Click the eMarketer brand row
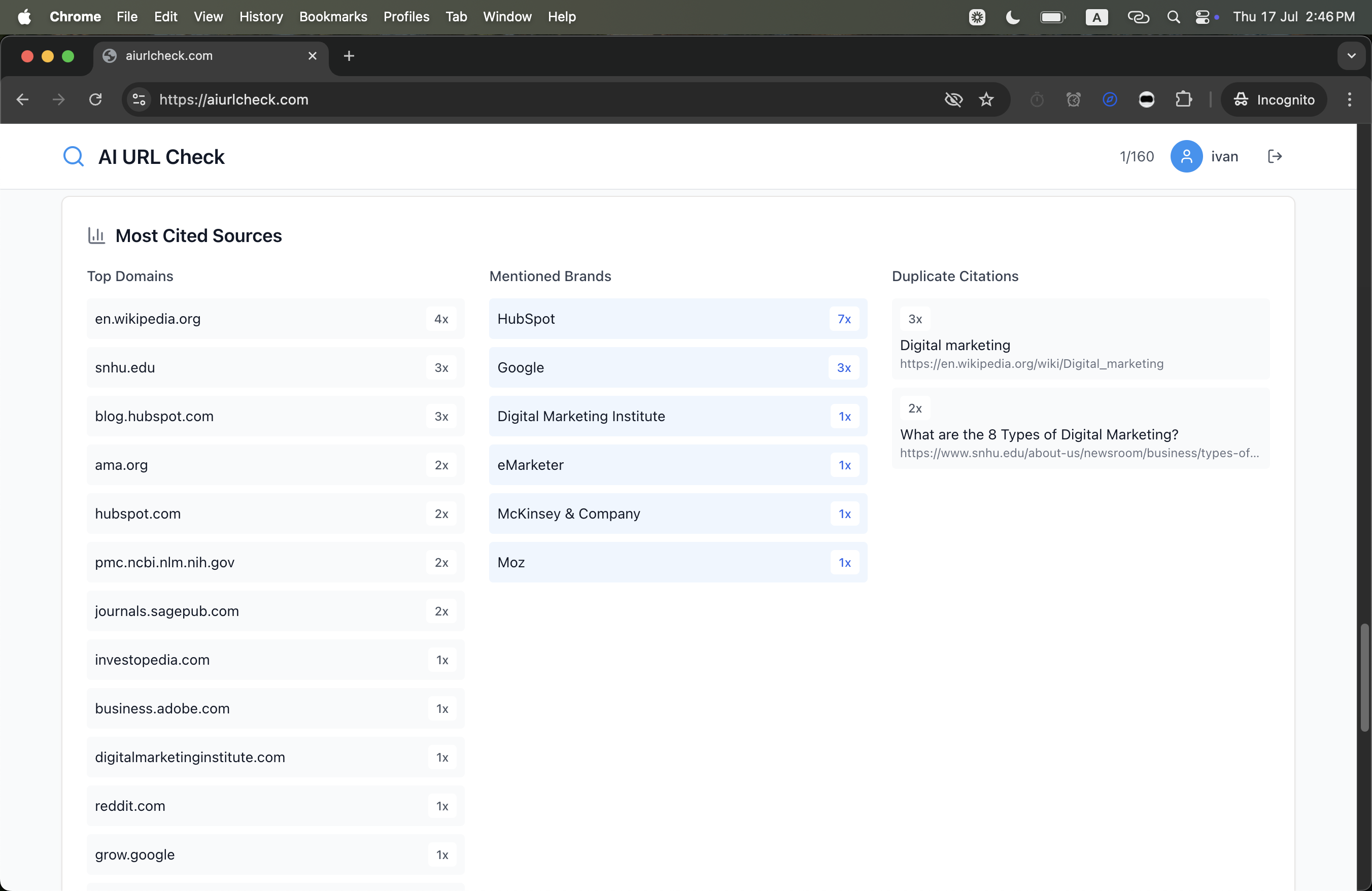The height and width of the screenshot is (891, 1372). coord(678,464)
